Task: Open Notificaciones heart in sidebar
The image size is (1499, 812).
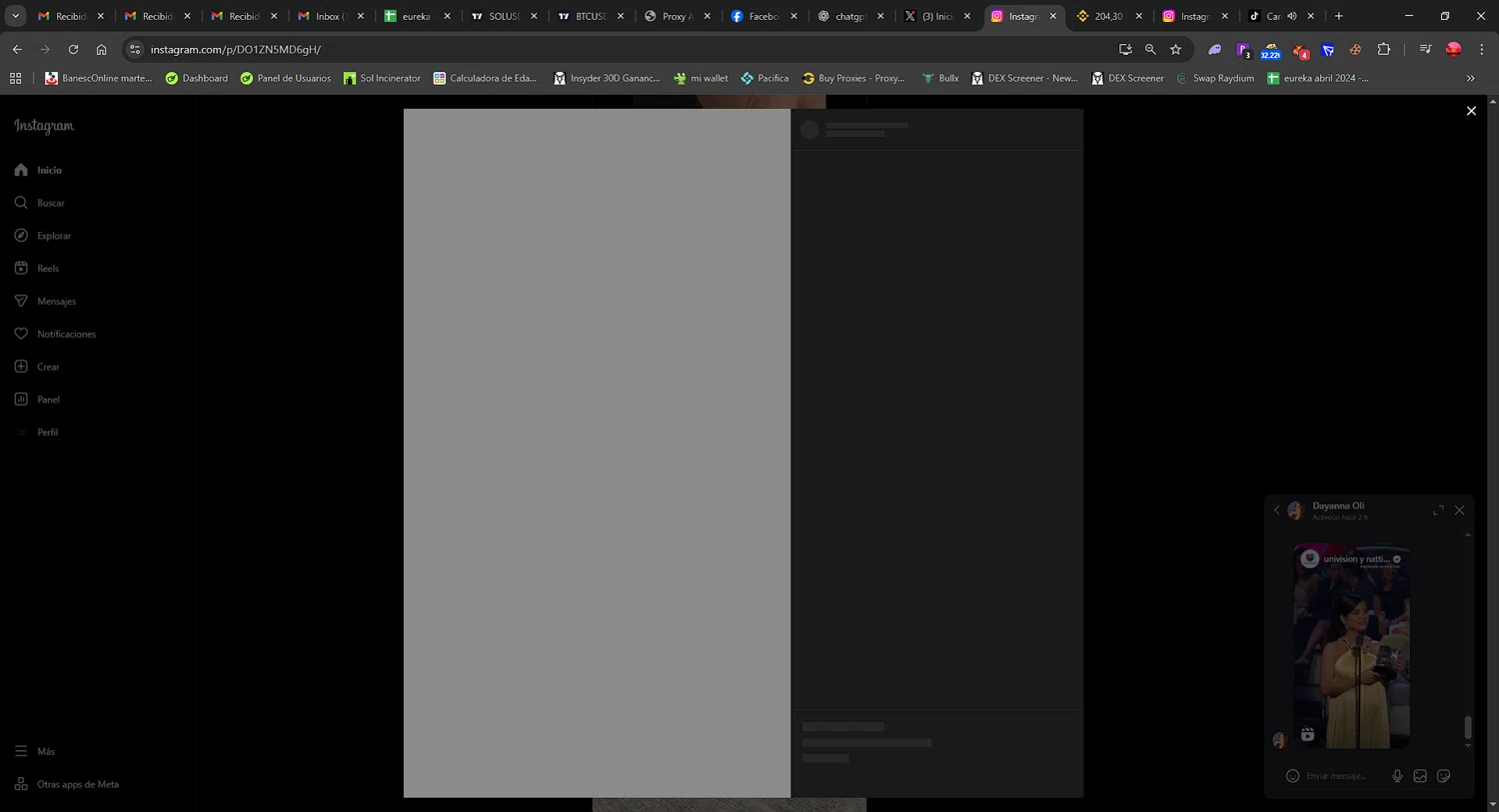Action: point(55,334)
